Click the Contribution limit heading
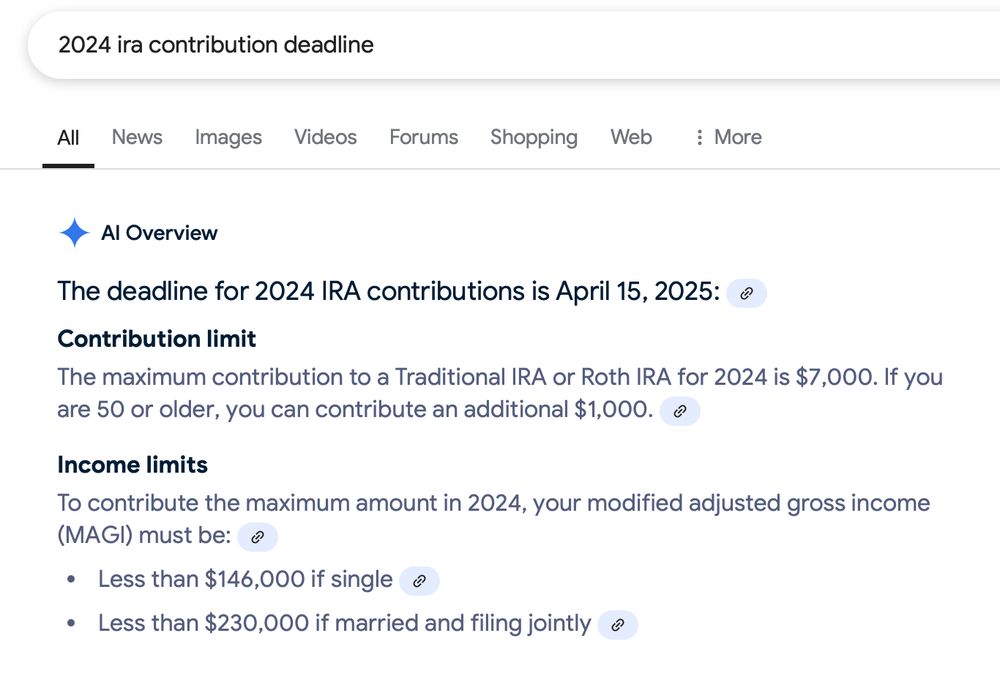 point(157,339)
